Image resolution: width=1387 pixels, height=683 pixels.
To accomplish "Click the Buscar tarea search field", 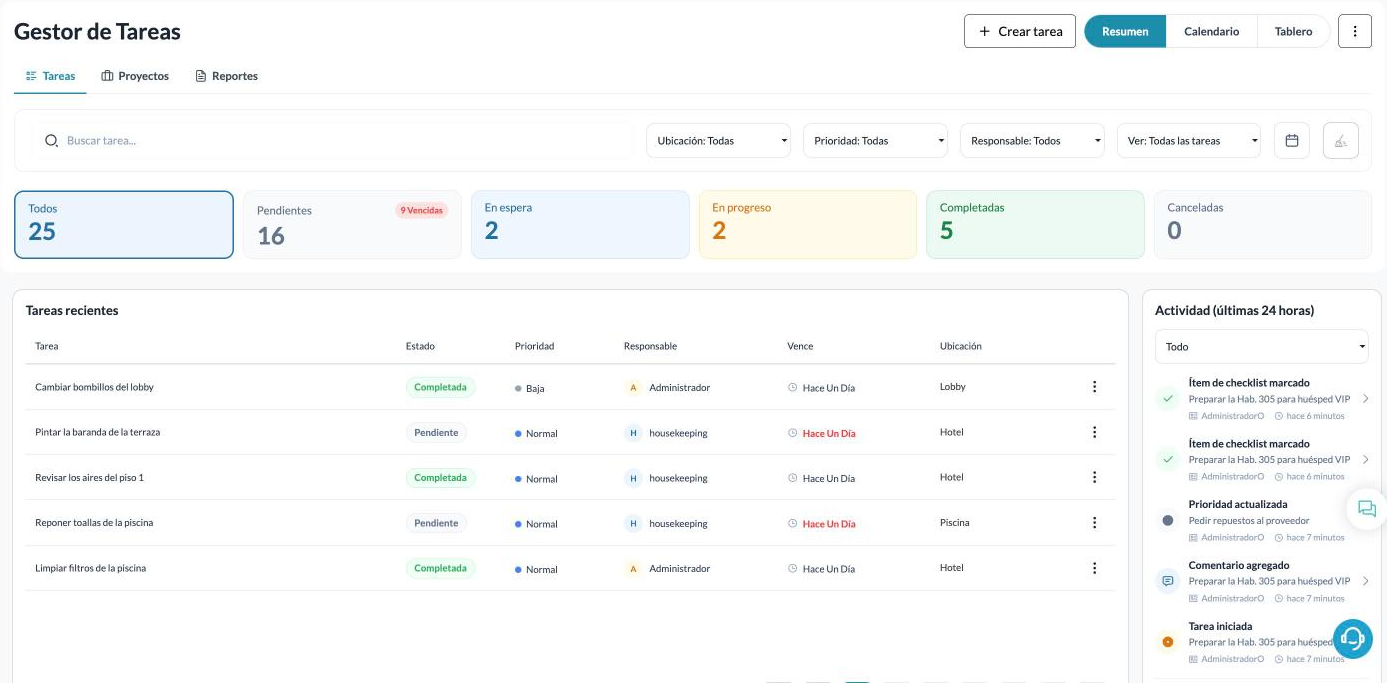I will pyautogui.click(x=335, y=141).
